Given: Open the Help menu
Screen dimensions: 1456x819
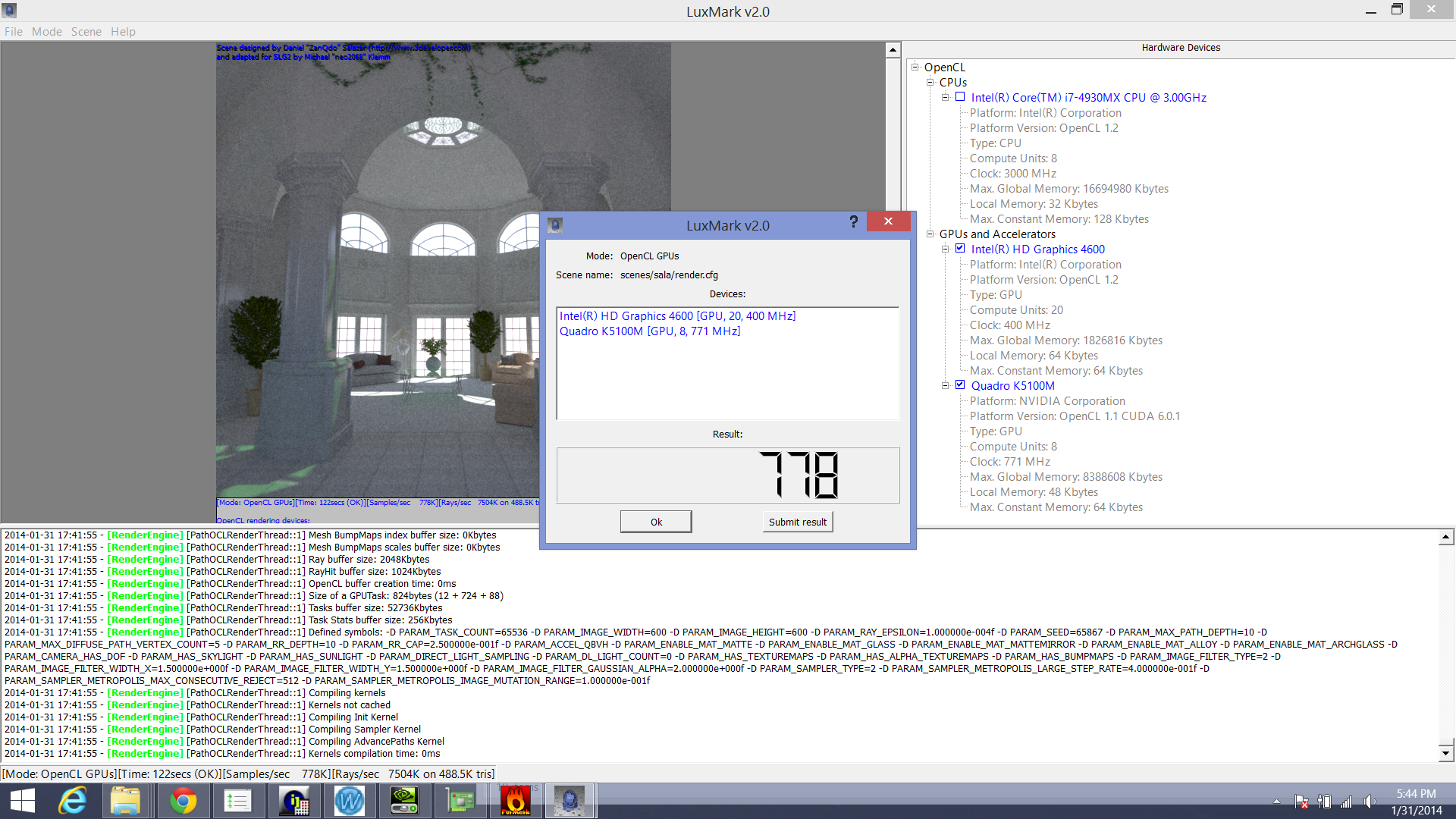Looking at the screenshot, I should pos(123,31).
